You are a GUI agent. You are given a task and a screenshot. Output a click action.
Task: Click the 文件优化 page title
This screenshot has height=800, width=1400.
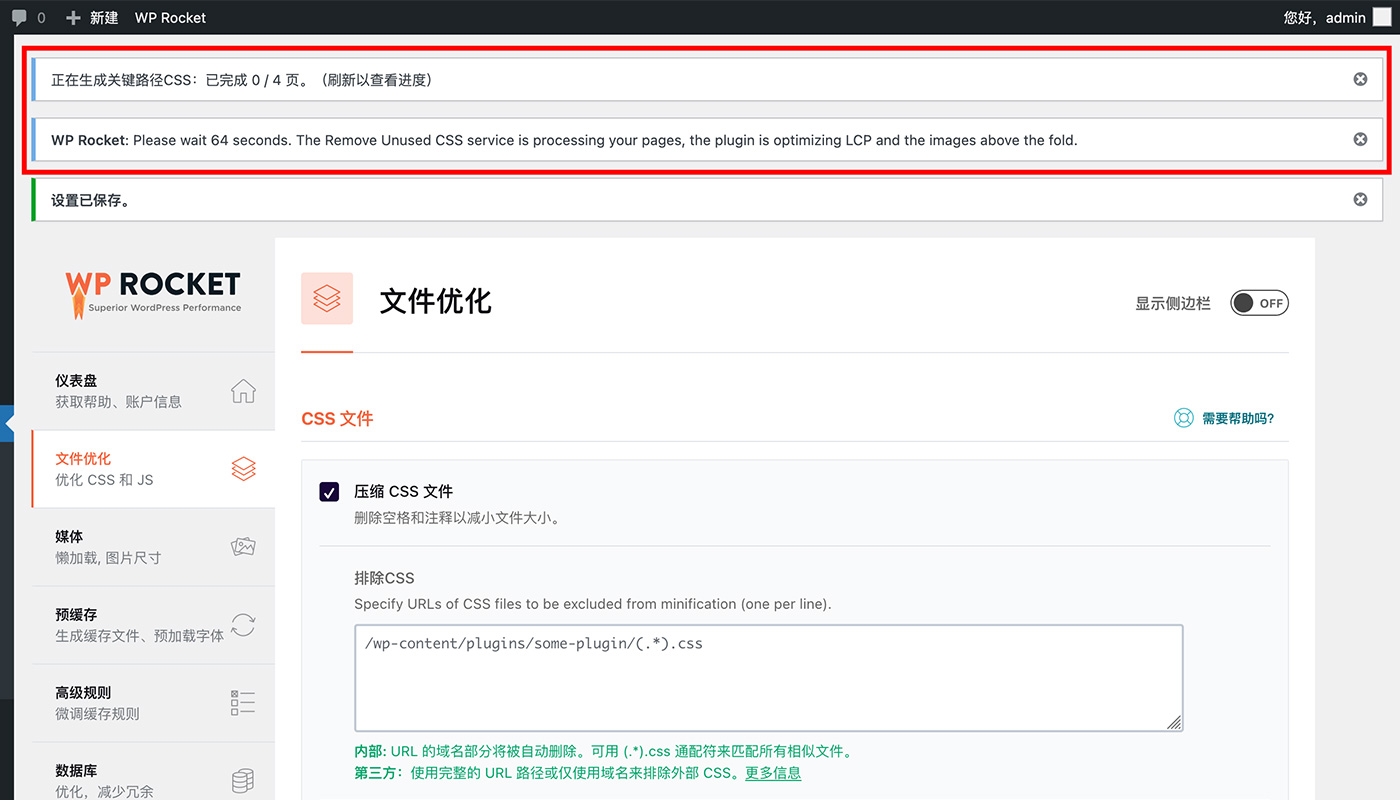[436, 300]
